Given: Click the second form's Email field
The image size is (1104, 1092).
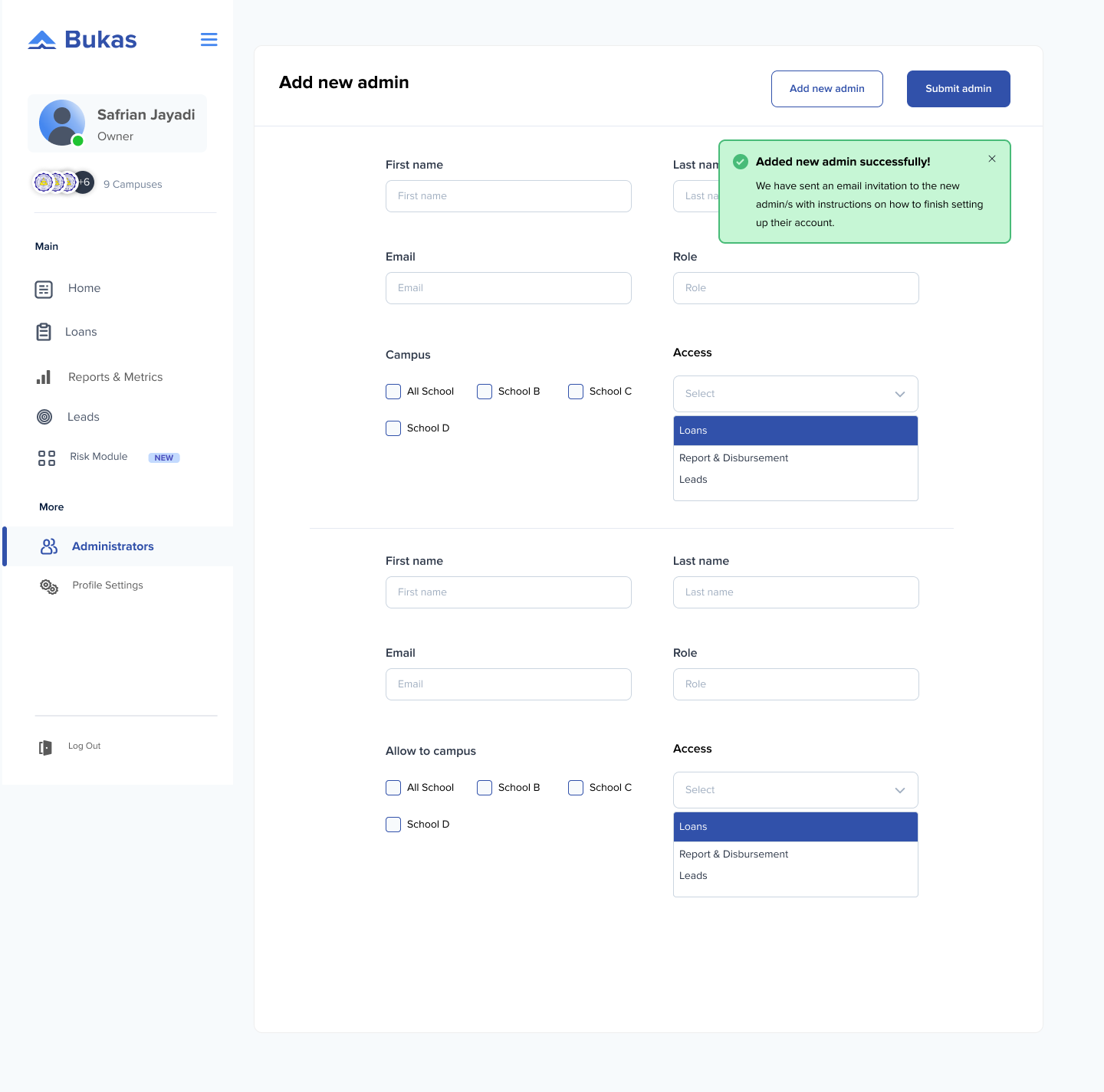Looking at the screenshot, I should 508,684.
